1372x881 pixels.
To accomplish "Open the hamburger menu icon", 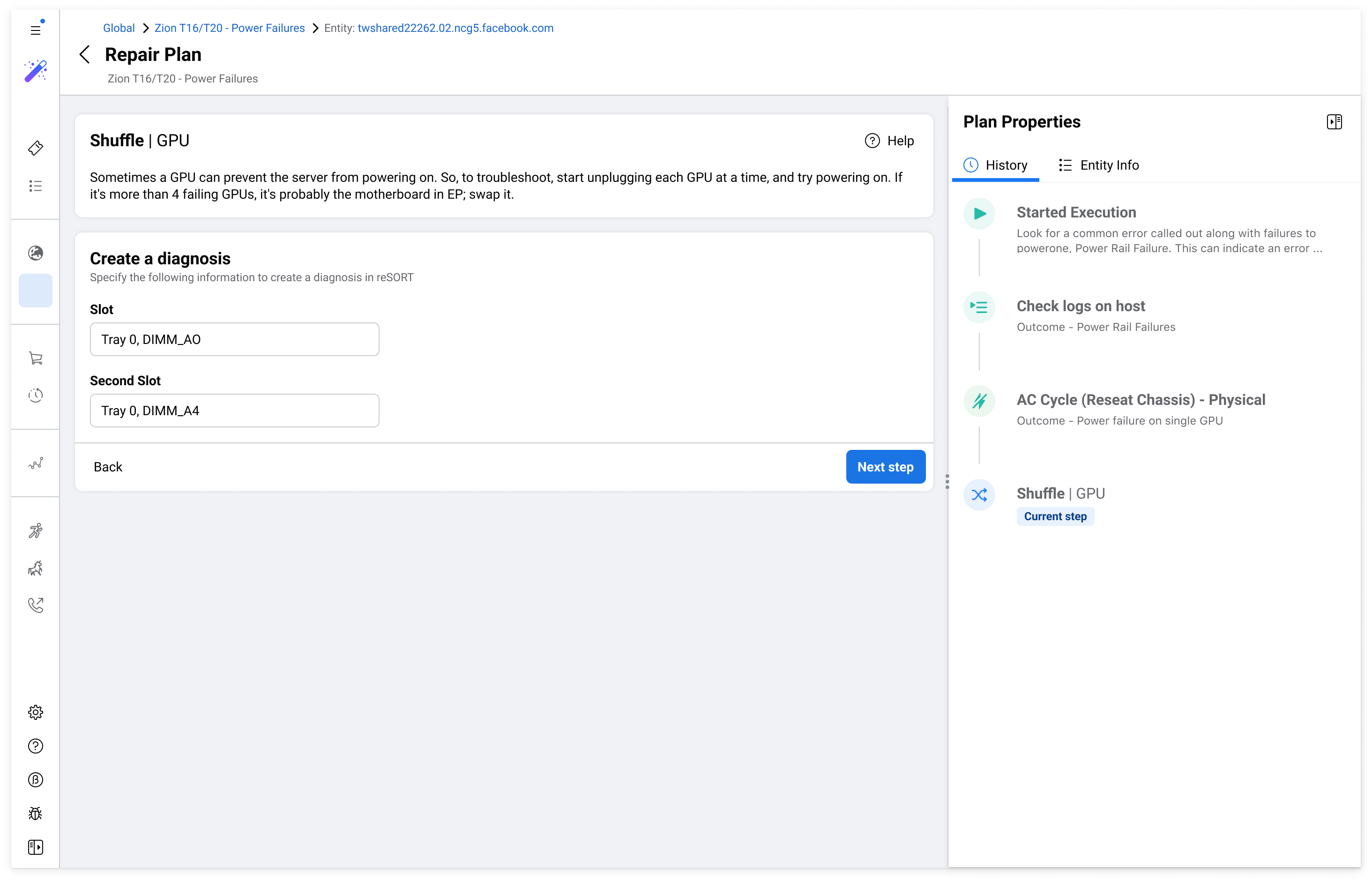I will [x=36, y=30].
